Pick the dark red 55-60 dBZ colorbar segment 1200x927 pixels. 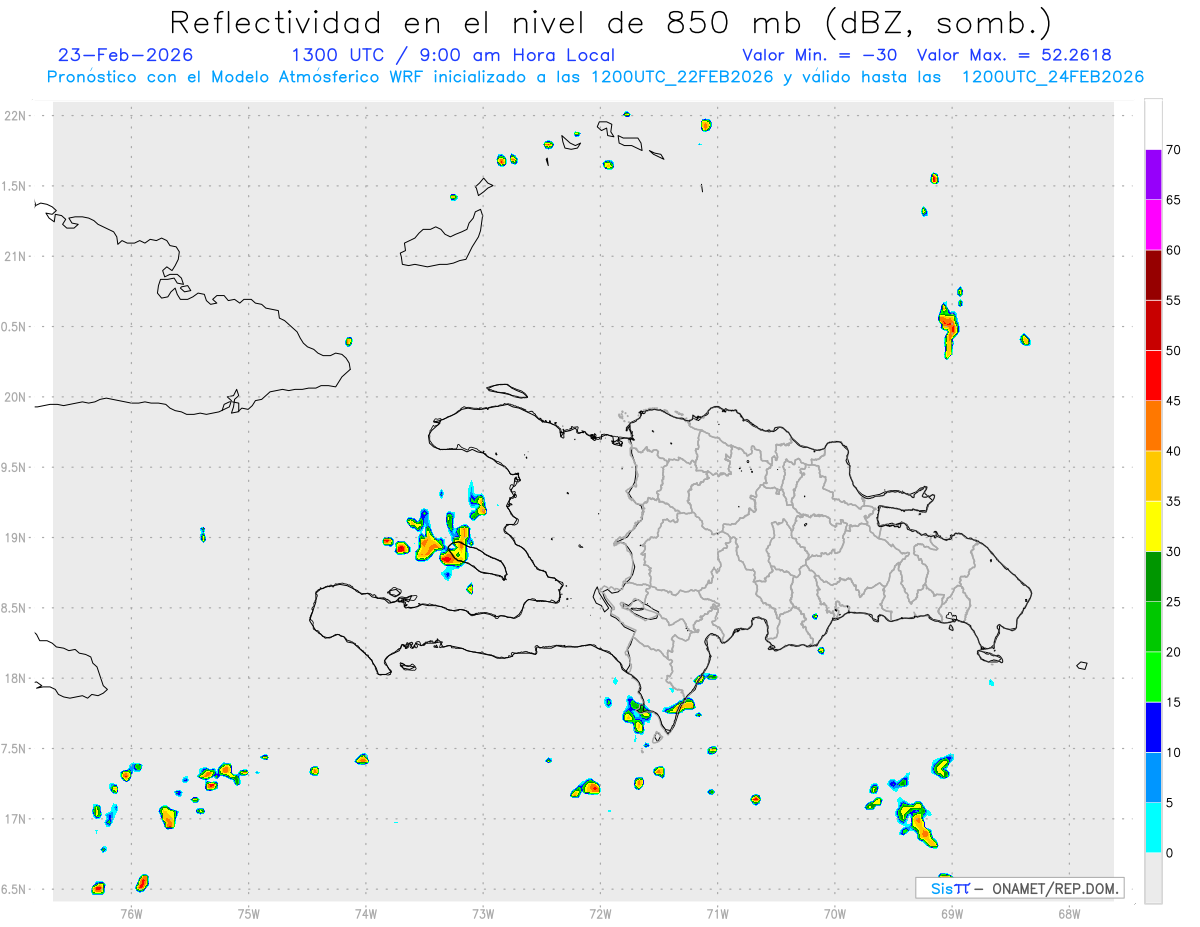point(1153,275)
